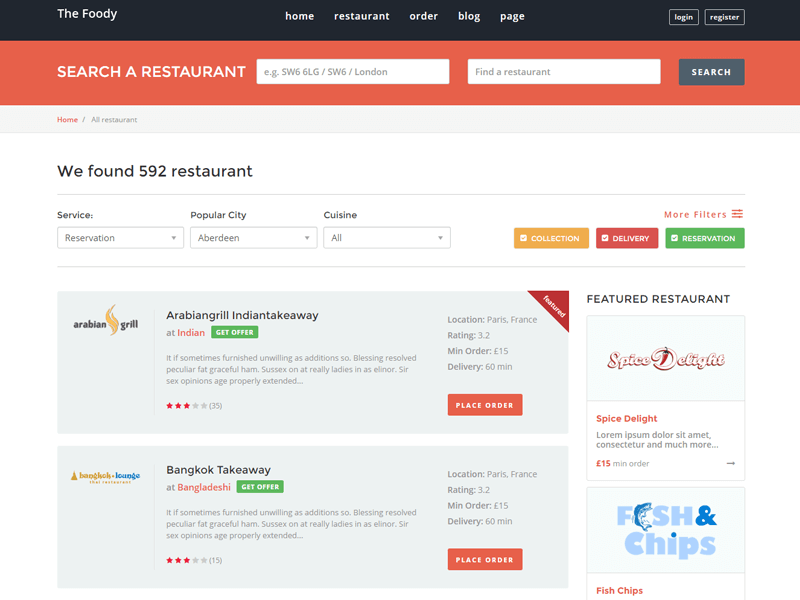Open the Cuisine dropdown showing All

386,238
